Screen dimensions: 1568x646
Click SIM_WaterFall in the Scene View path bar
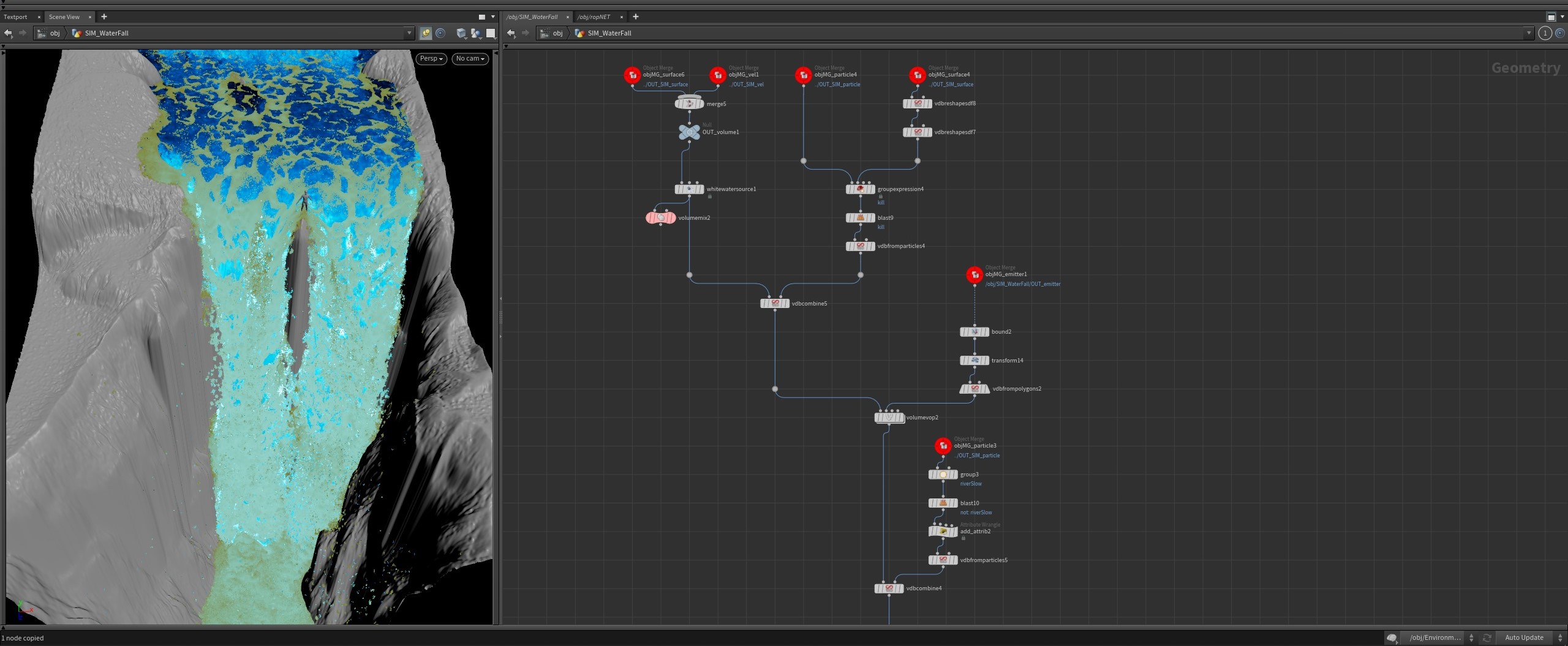(107, 33)
